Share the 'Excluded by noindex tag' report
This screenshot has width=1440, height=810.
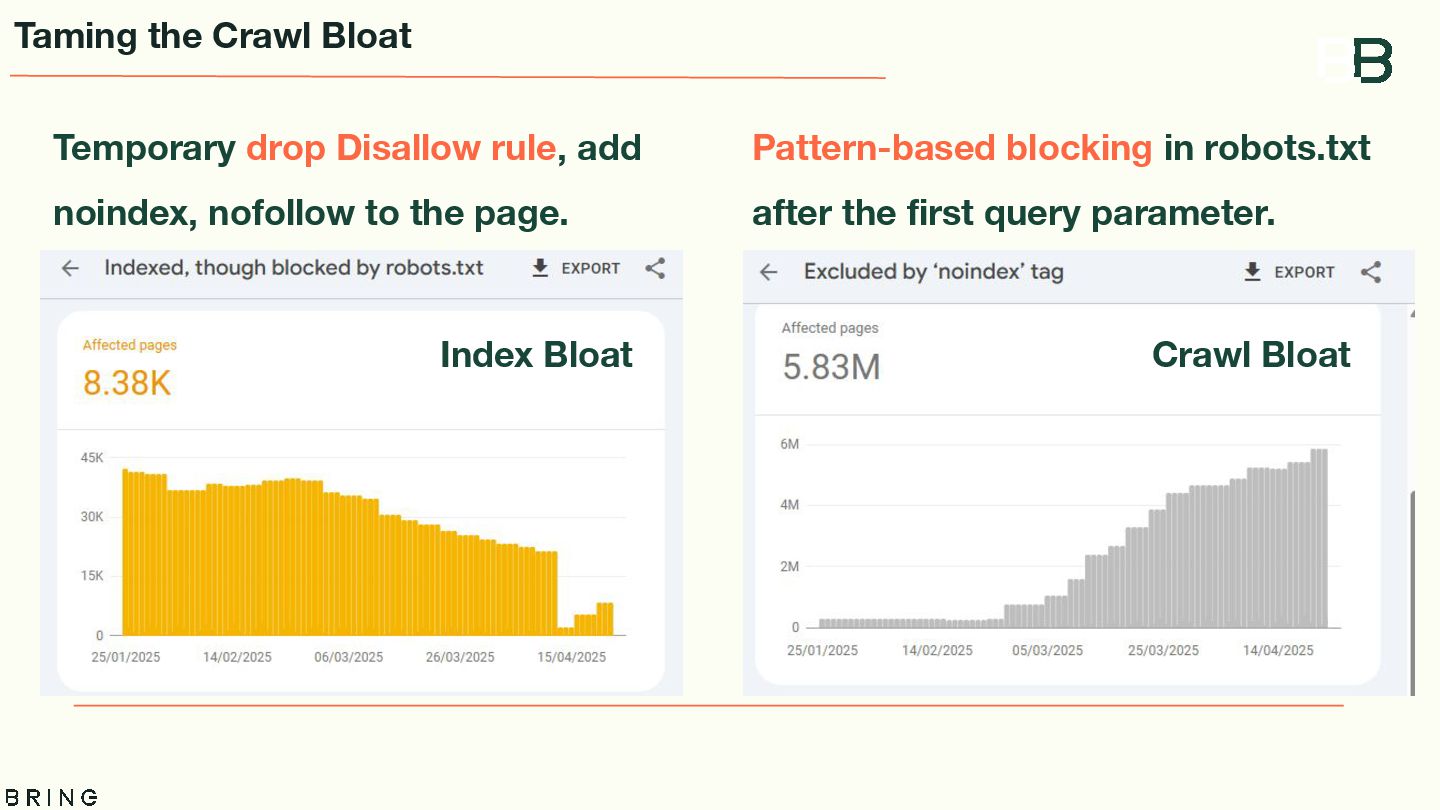pyautogui.click(x=1371, y=272)
